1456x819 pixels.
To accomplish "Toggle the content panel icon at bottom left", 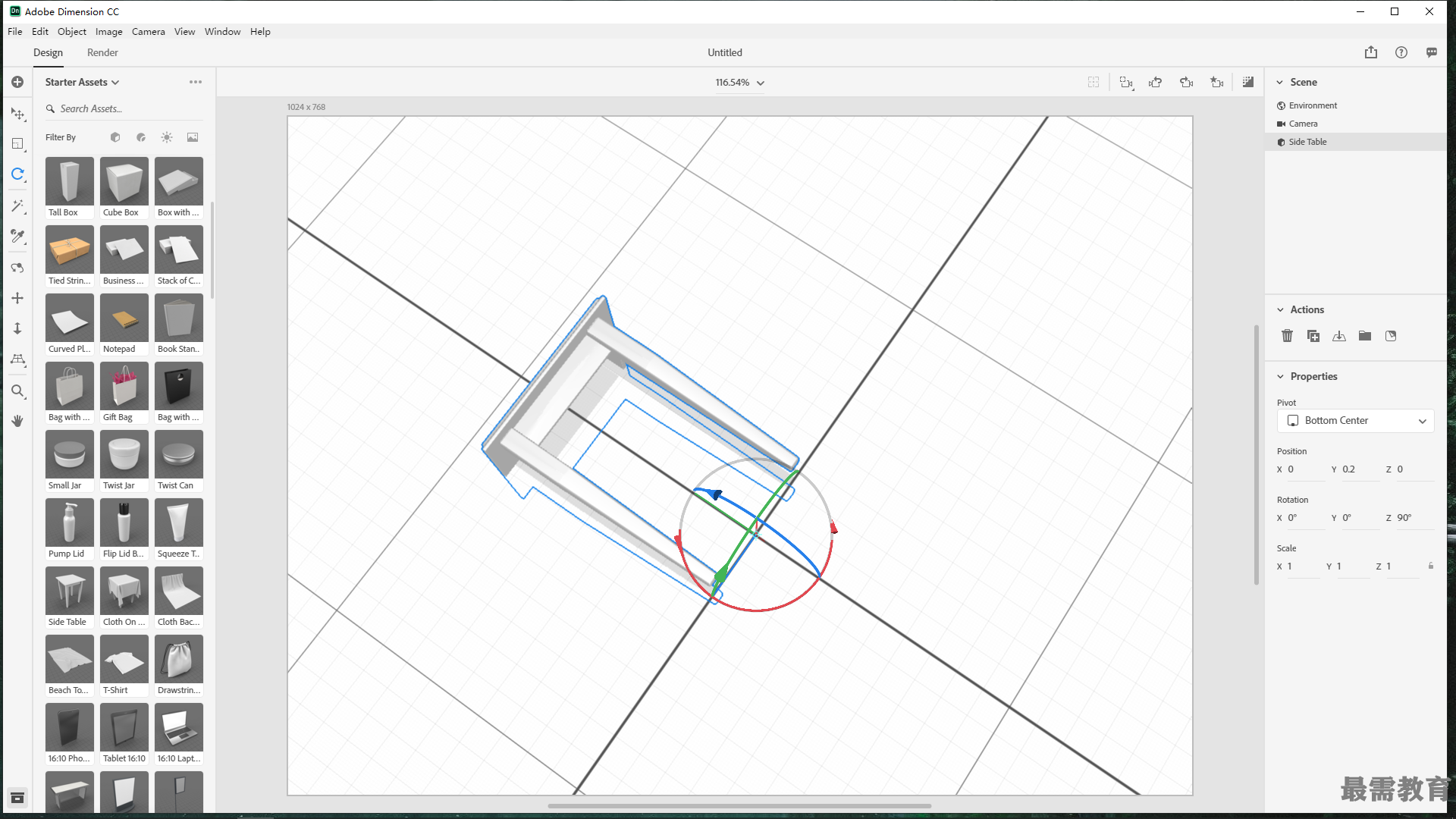I will point(17,798).
